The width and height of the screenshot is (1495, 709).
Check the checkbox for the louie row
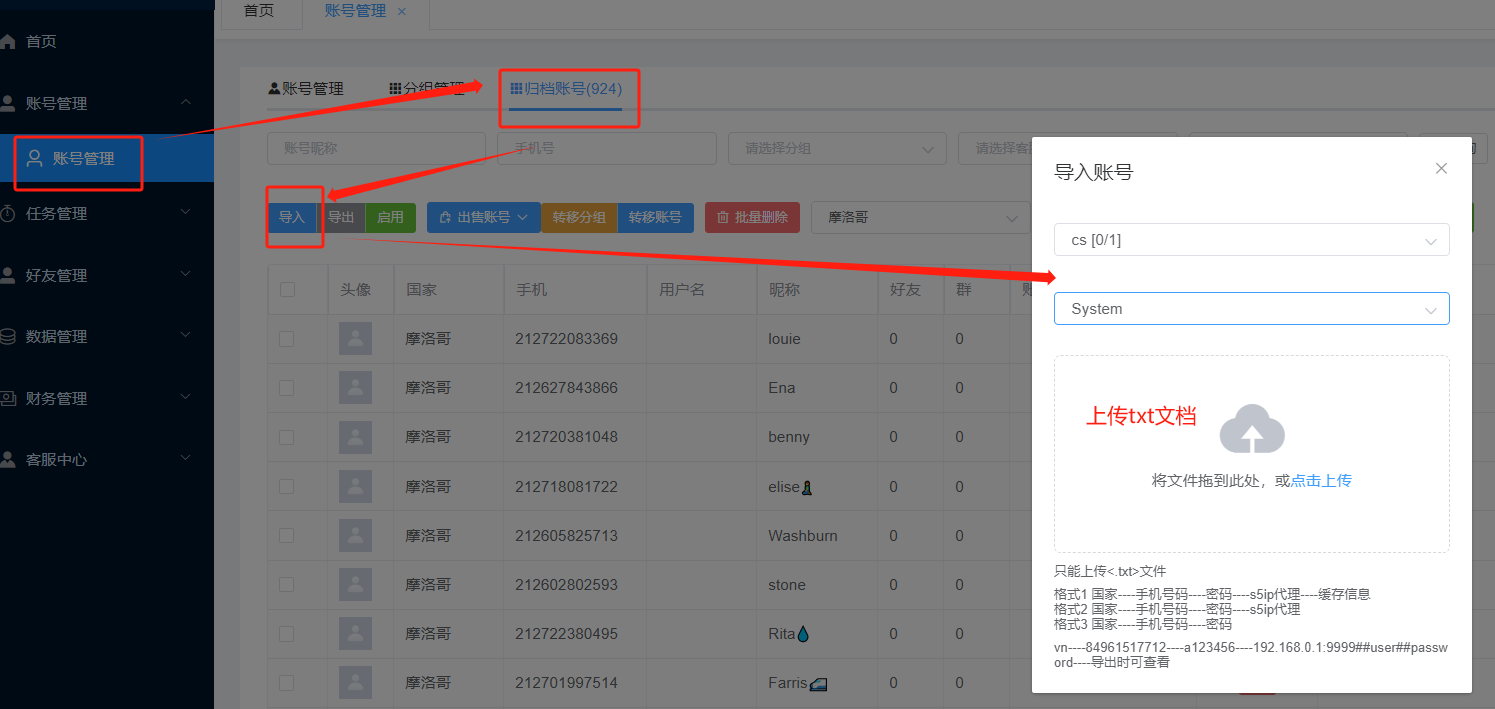(x=287, y=339)
